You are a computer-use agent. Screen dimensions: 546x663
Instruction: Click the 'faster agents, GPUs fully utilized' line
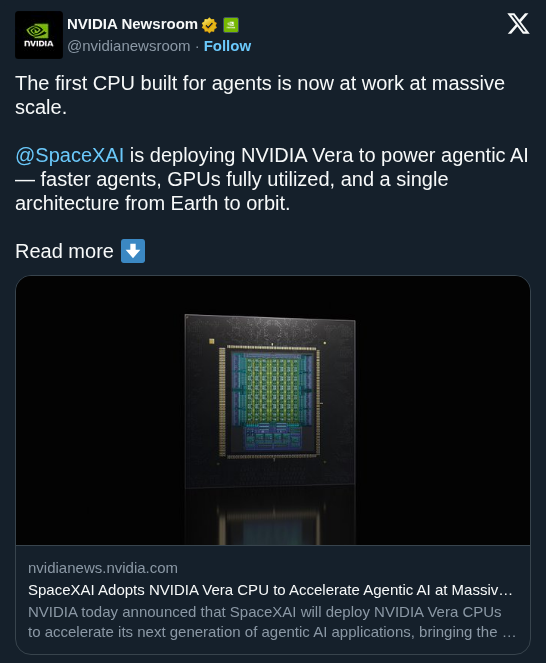[232, 179]
